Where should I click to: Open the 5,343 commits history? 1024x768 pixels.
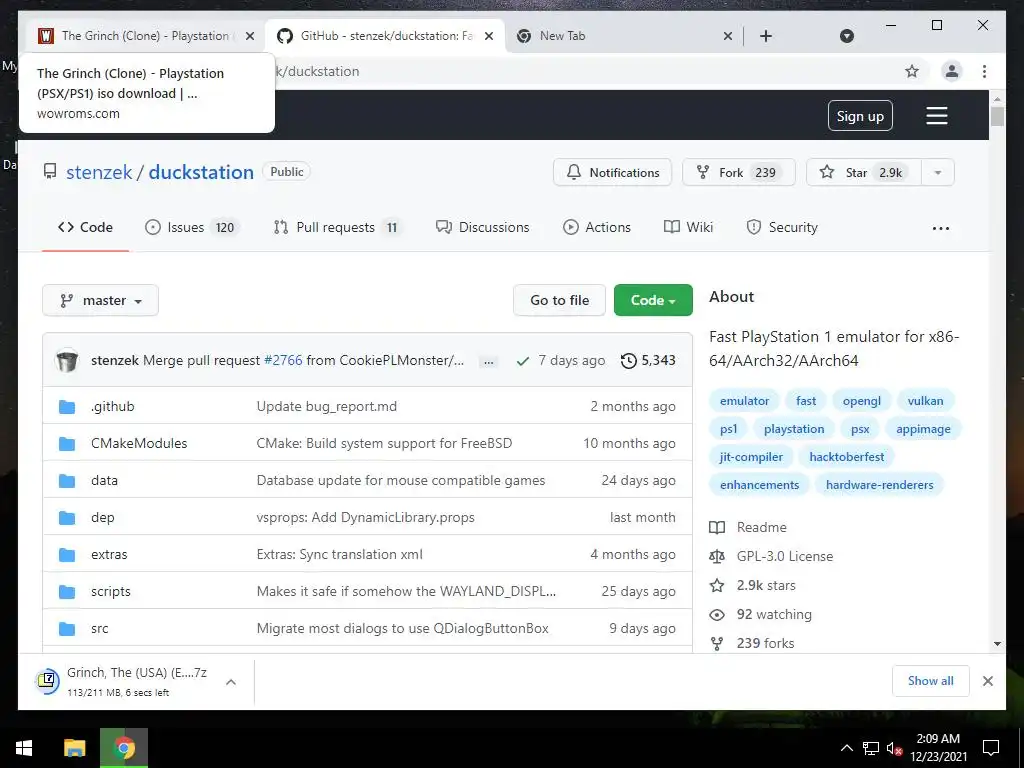[648, 360]
